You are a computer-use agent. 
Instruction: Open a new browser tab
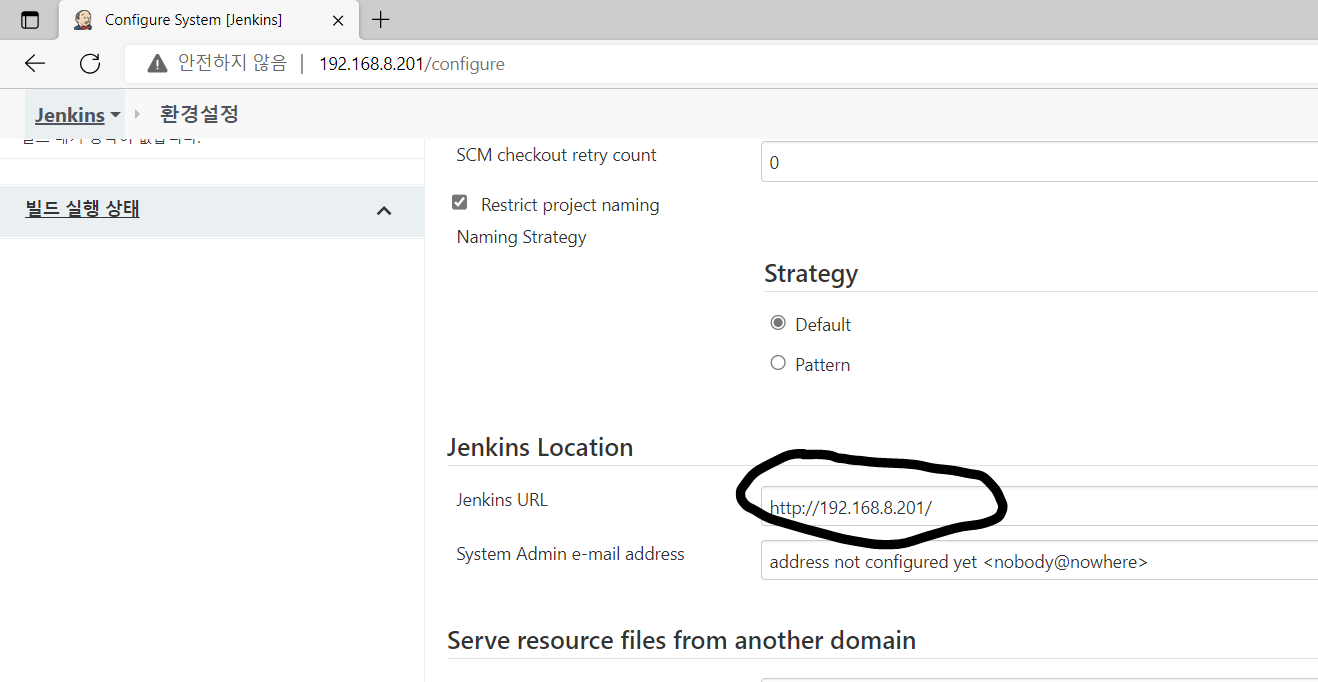[x=381, y=20]
